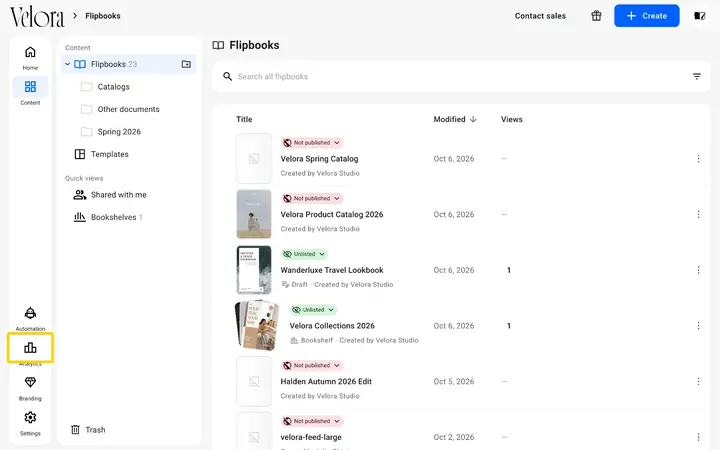Screen dimensions: 720x450
Task: Open the Other documents folder
Action: click(x=128, y=109)
